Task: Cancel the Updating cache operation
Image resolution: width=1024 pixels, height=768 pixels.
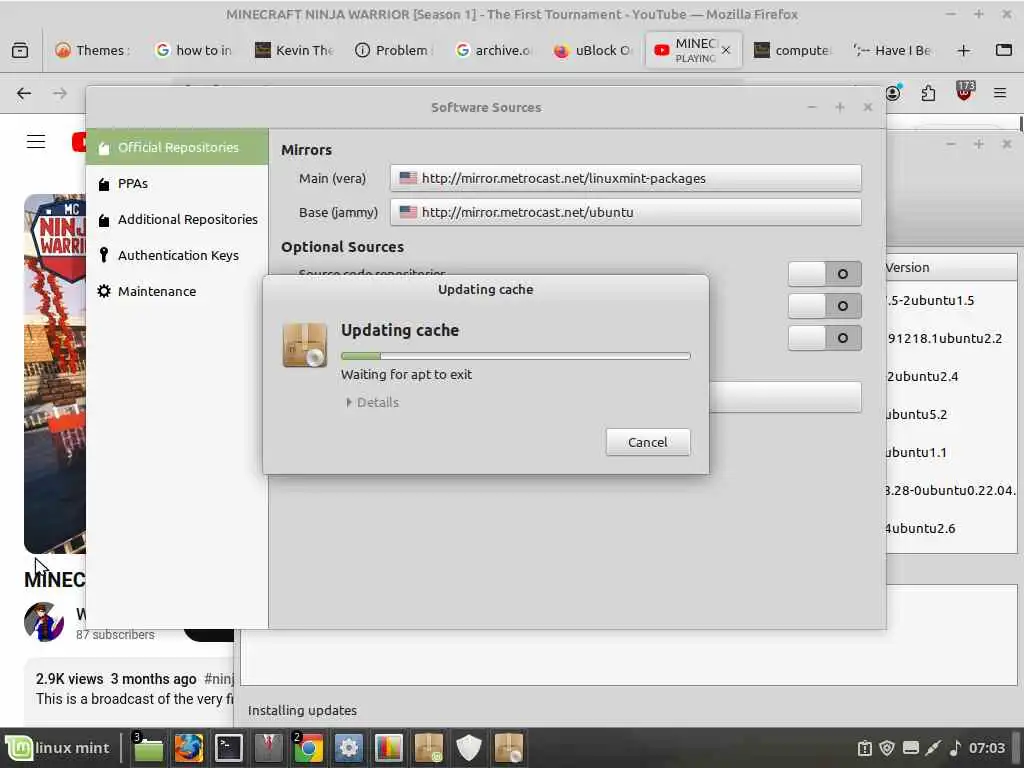Action: [x=648, y=442]
